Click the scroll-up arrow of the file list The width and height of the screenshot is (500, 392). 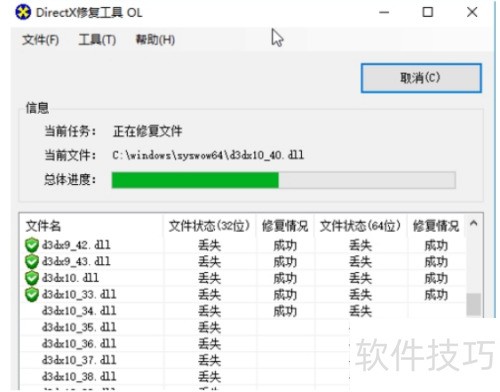click(473, 223)
